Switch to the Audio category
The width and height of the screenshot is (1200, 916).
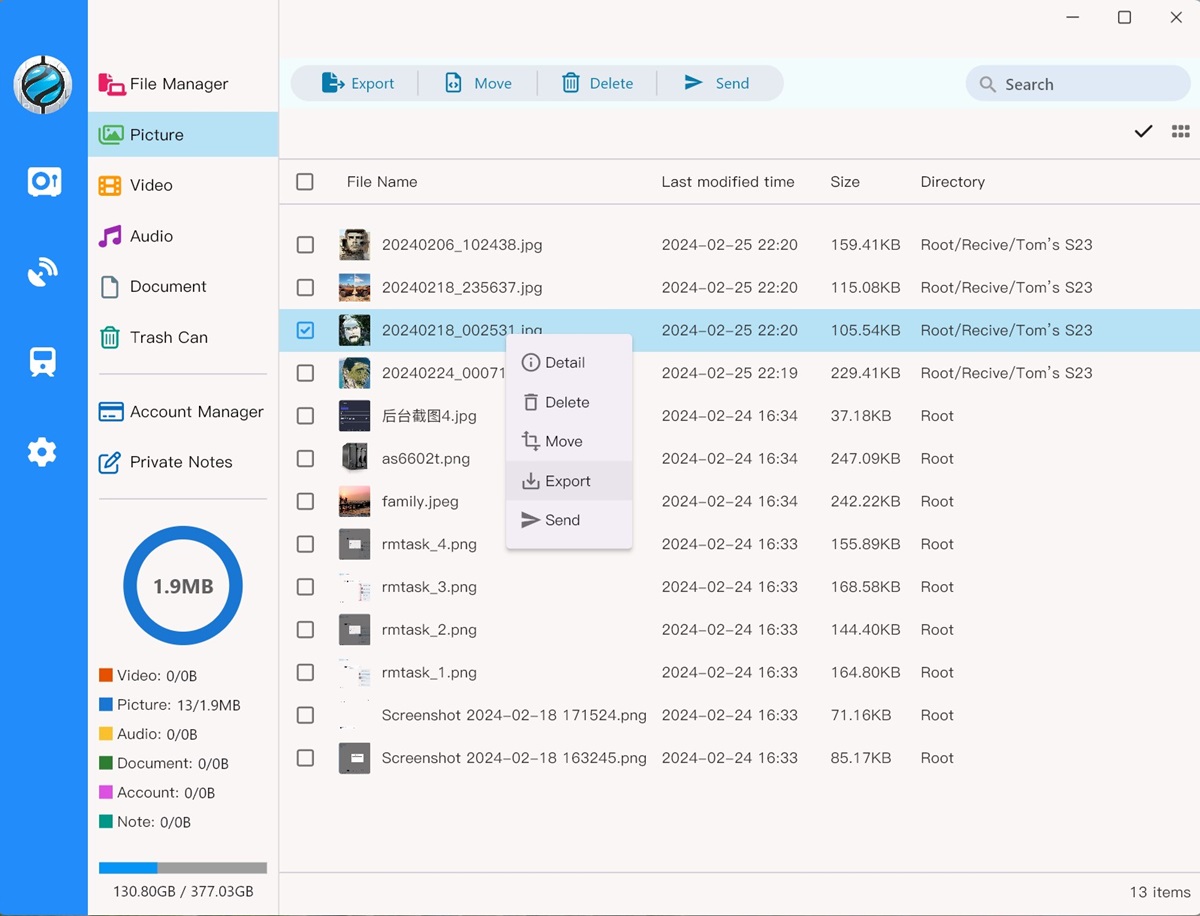pyautogui.click(x=183, y=236)
